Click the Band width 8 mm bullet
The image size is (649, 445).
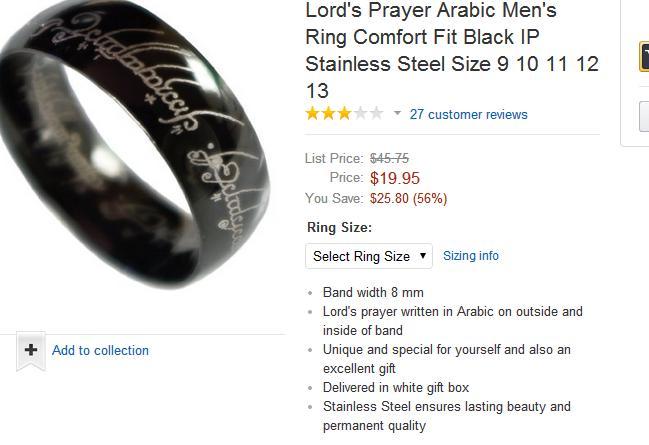click(373, 293)
